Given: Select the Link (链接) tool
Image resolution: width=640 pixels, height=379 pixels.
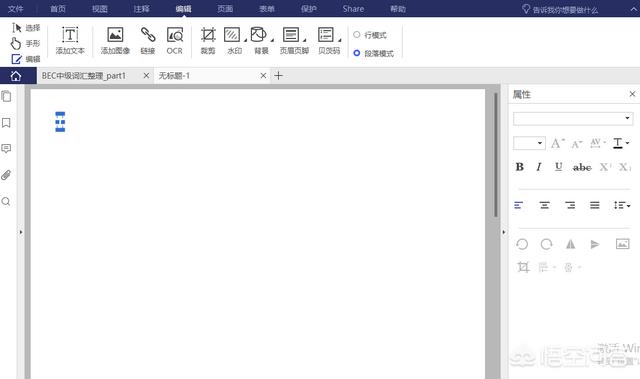Looking at the screenshot, I should (148, 40).
